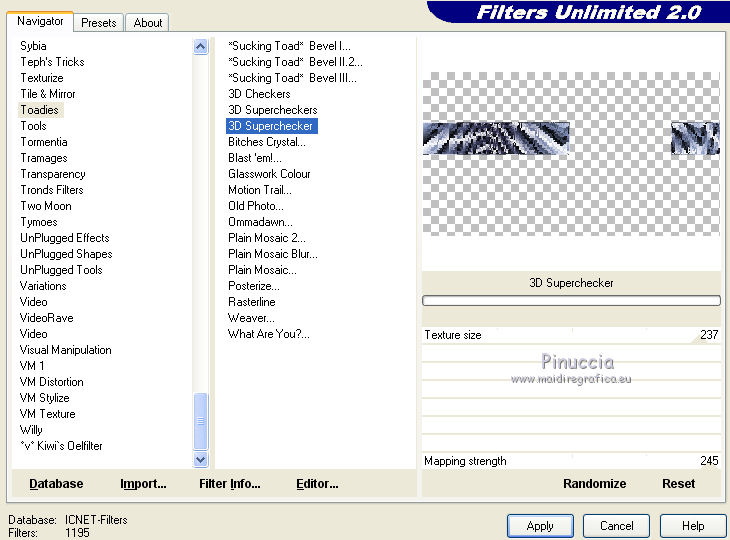Screen dimensions: 730x540
Task: Select the UnPlugged Effects category
Action: click(x=65, y=238)
